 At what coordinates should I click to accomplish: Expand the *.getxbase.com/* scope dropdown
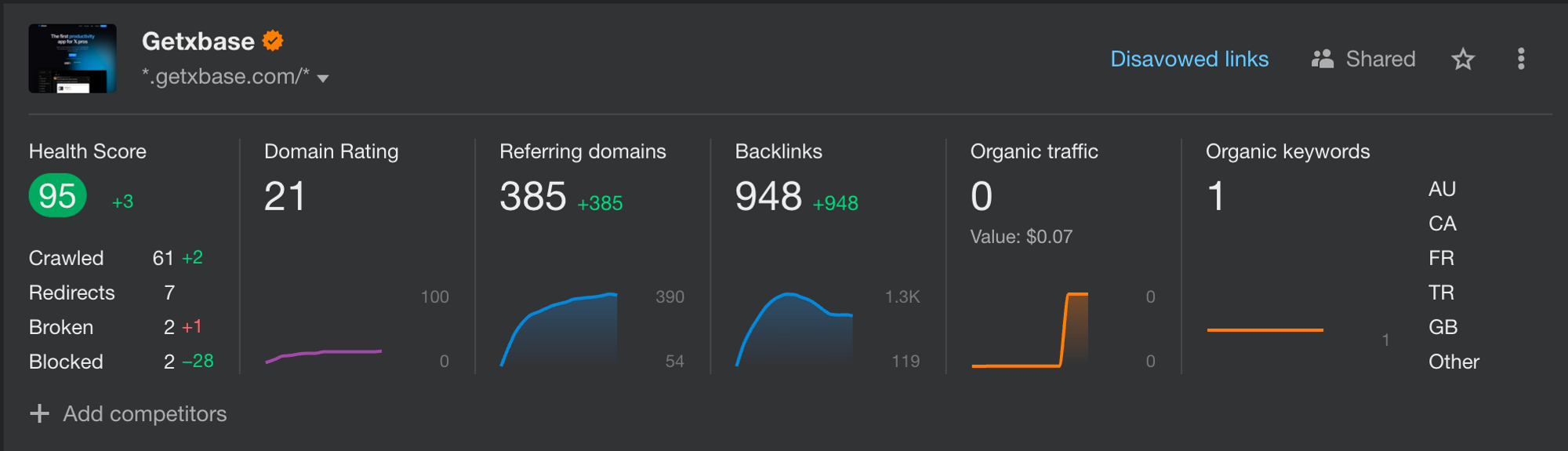(323, 78)
